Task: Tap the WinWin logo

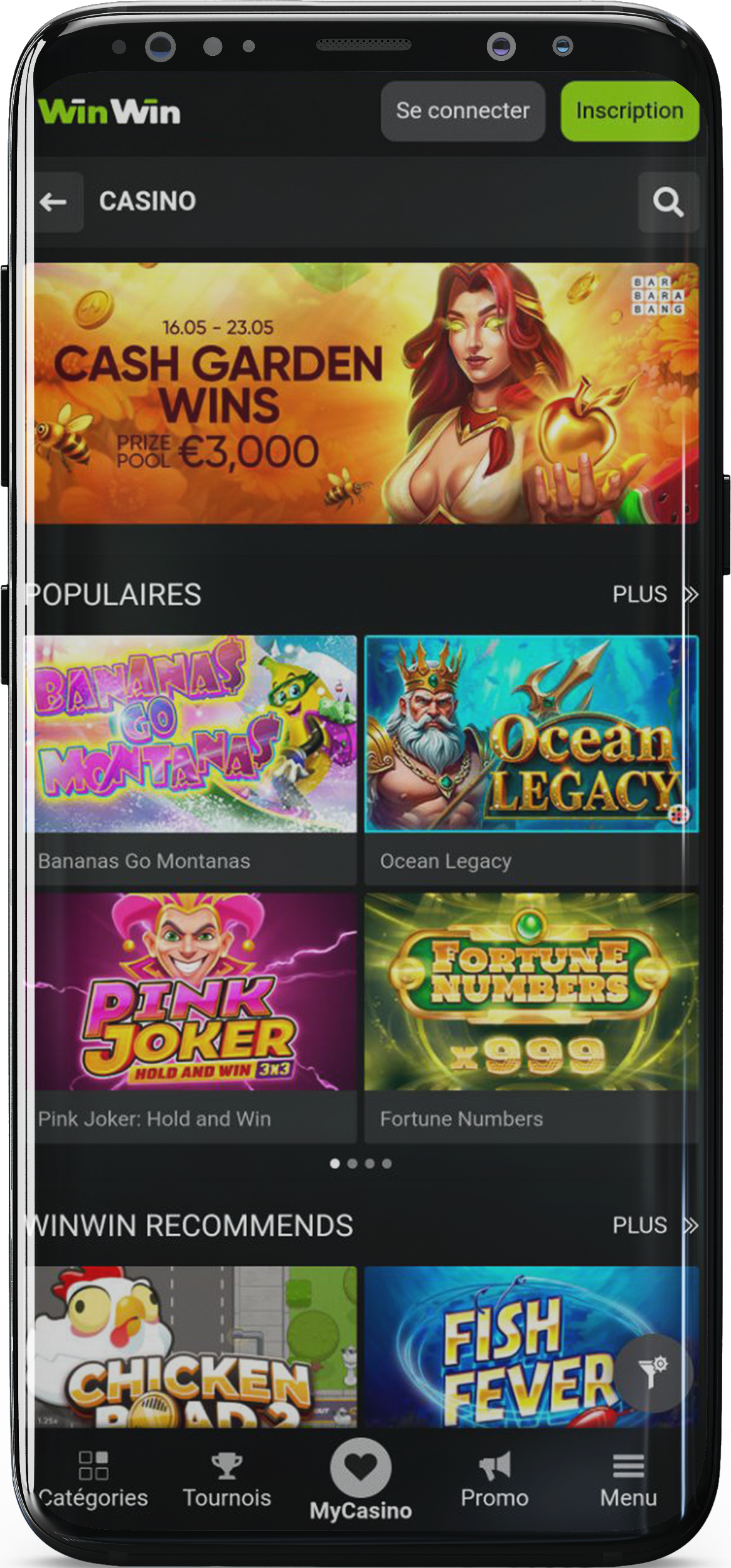Action: point(109,112)
